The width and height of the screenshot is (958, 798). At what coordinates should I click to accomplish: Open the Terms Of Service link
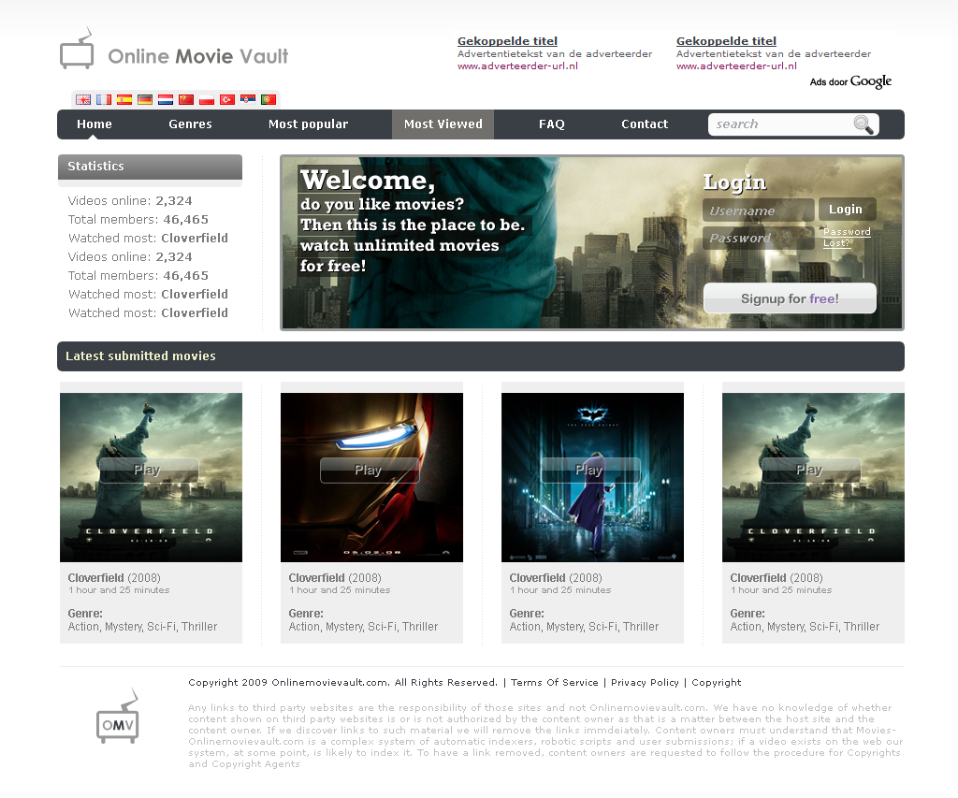pyautogui.click(x=554, y=683)
